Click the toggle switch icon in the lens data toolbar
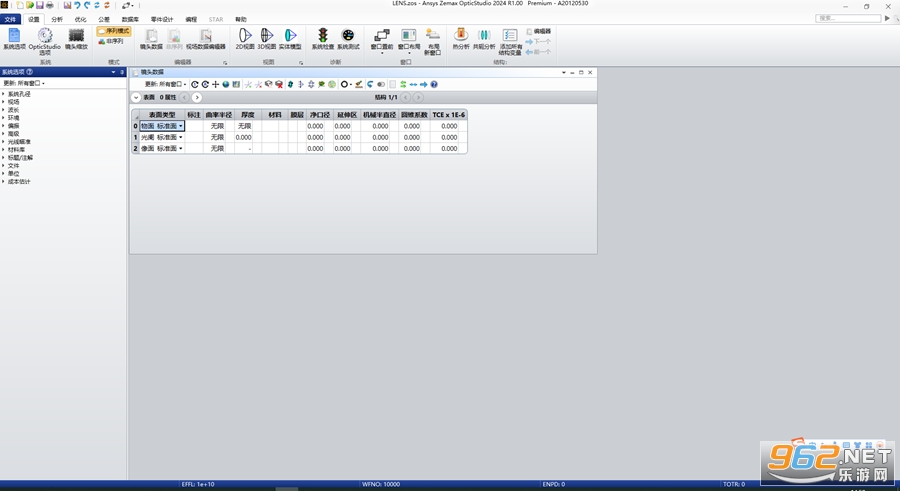 (x=381, y=84)
